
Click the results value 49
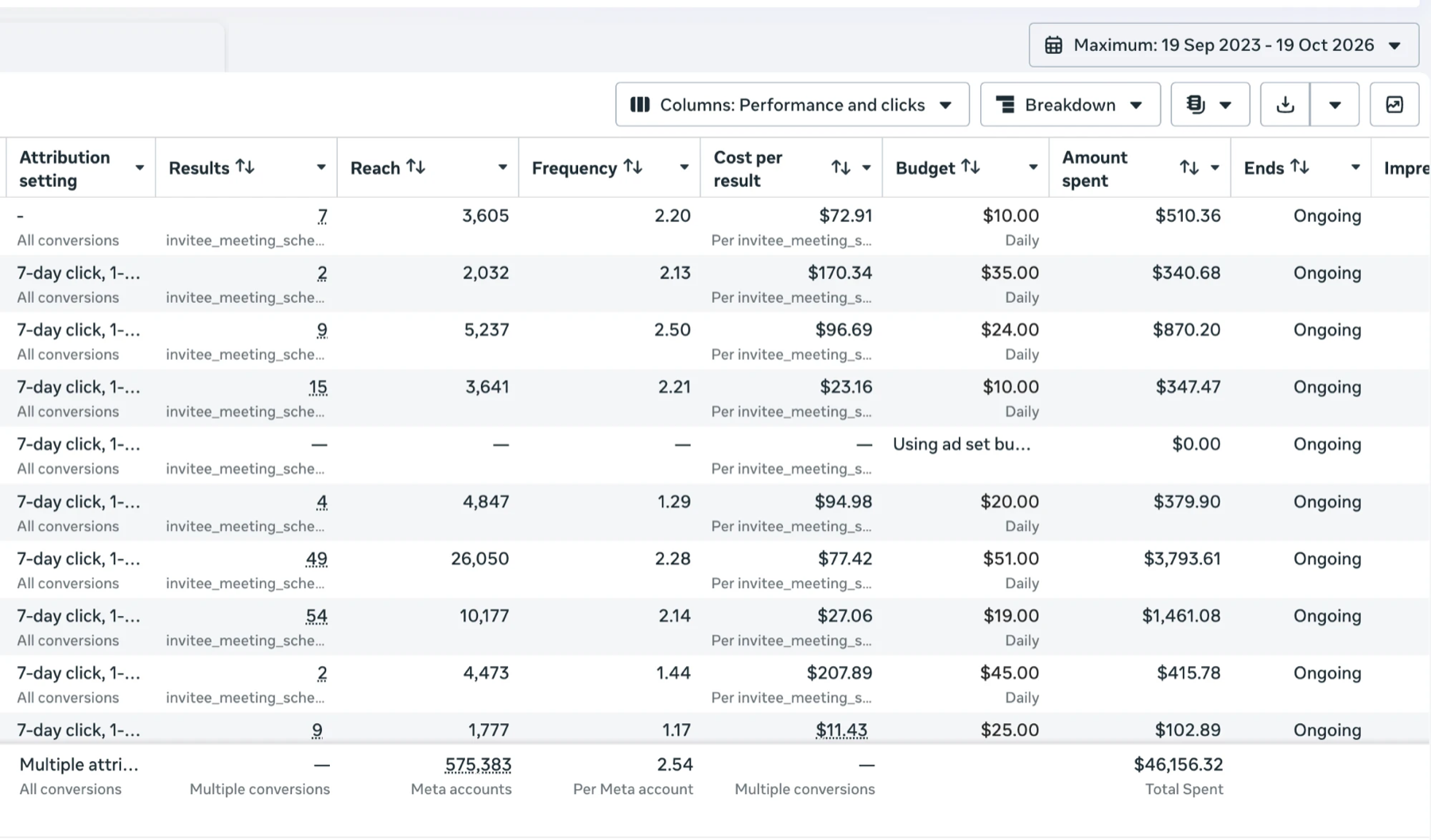click(x=316, y=559)
